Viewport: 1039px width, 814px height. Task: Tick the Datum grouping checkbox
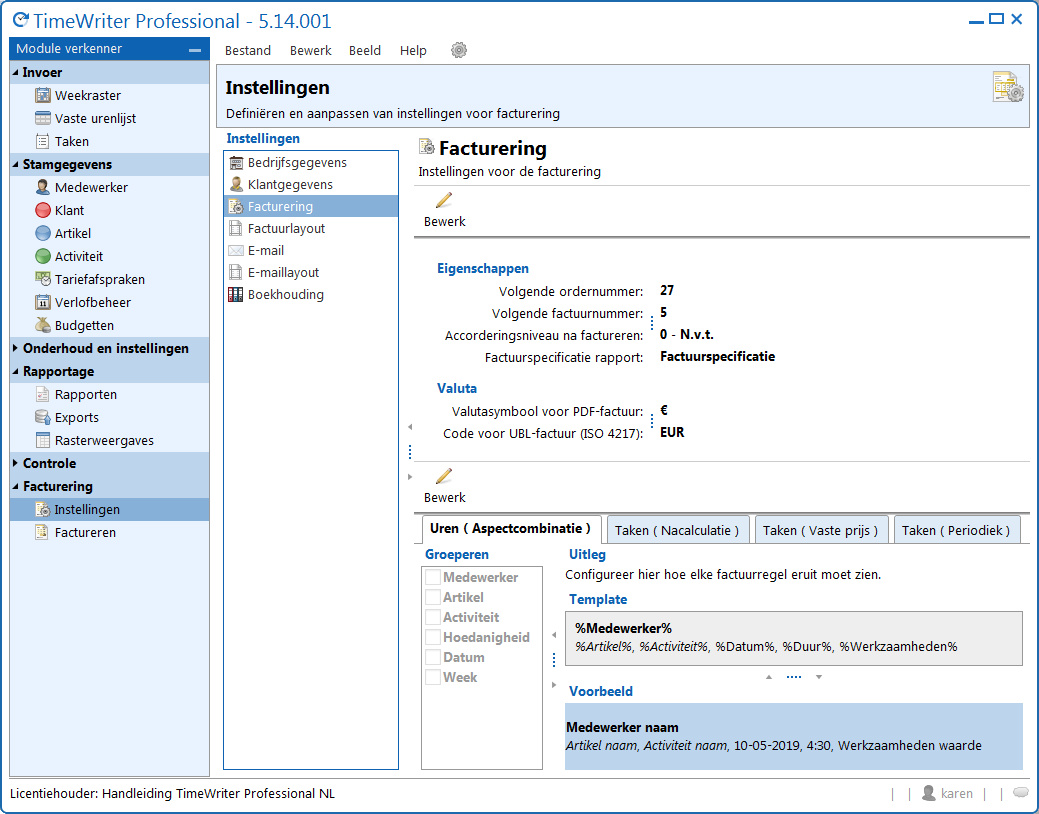click(x=433, y=657)
